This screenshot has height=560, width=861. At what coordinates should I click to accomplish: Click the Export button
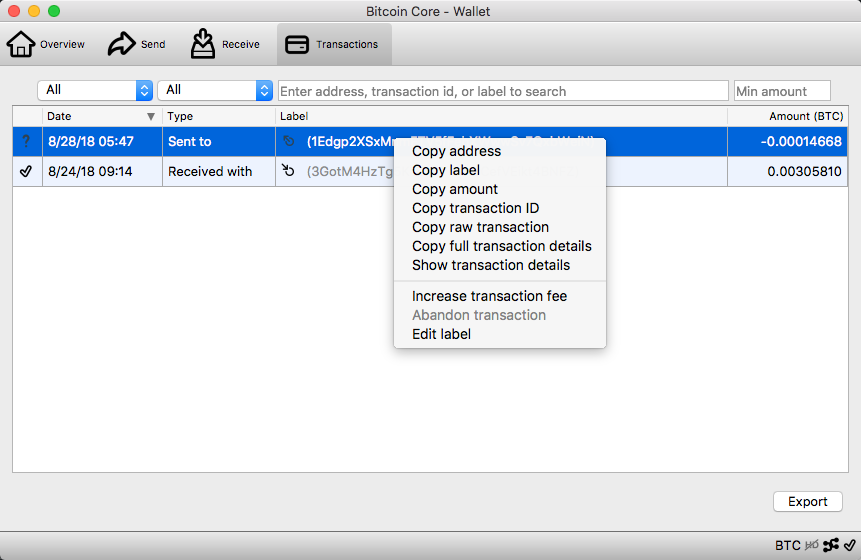coord(808,501)
